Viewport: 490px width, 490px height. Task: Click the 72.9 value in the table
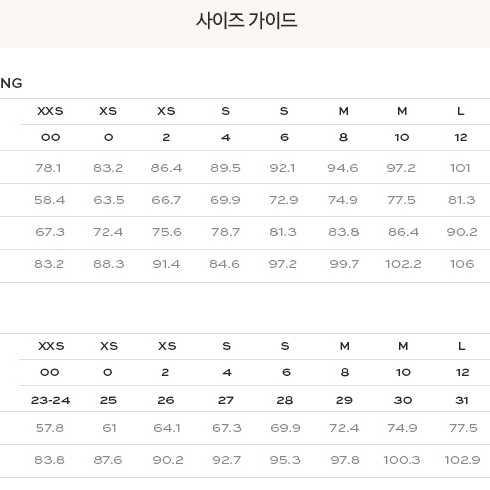pos(284,200)
